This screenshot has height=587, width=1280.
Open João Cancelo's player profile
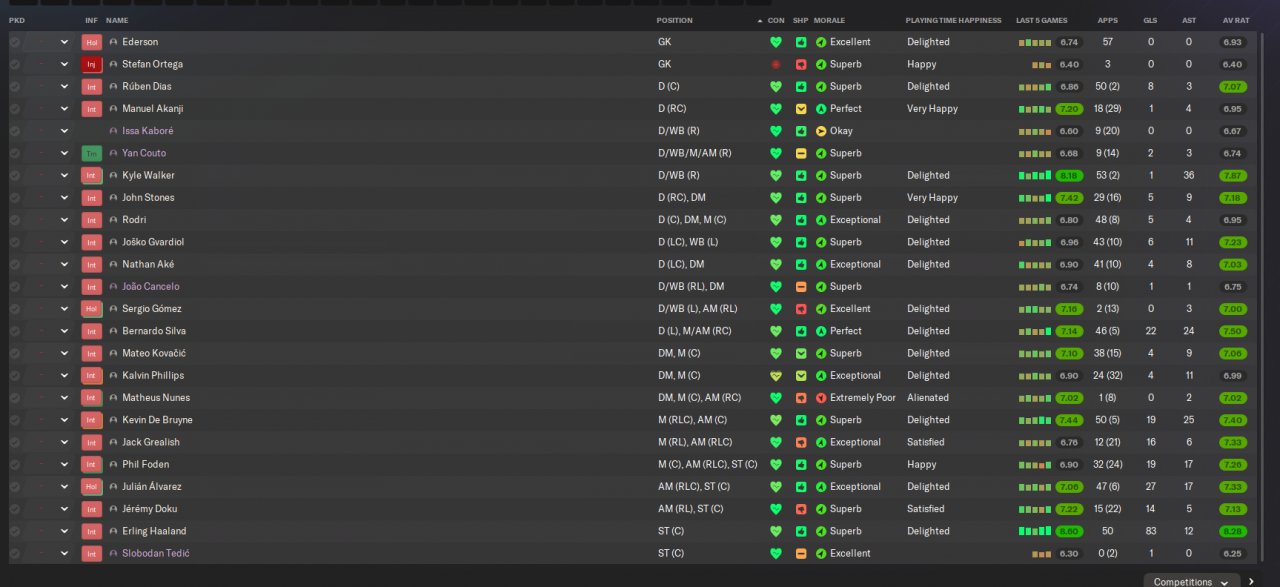click(150, 287)
